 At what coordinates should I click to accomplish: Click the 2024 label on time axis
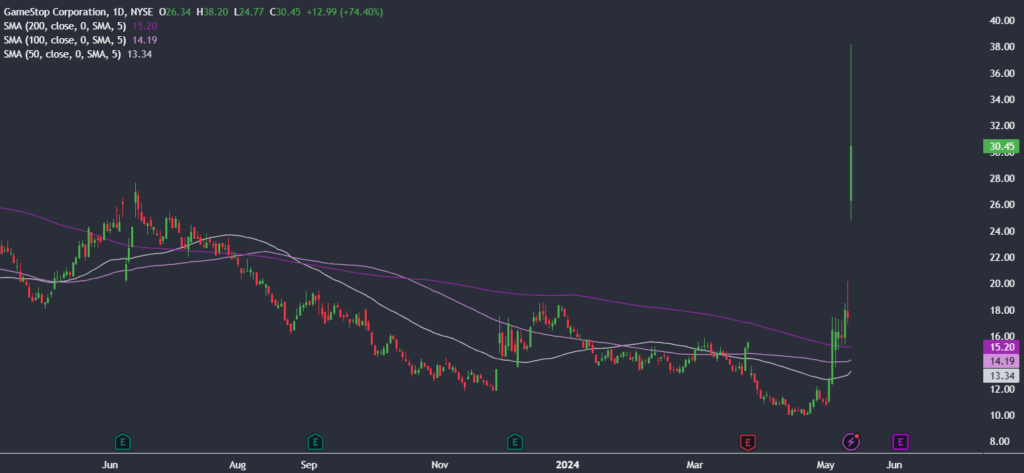pyautogui.click(x=566, y=465)
